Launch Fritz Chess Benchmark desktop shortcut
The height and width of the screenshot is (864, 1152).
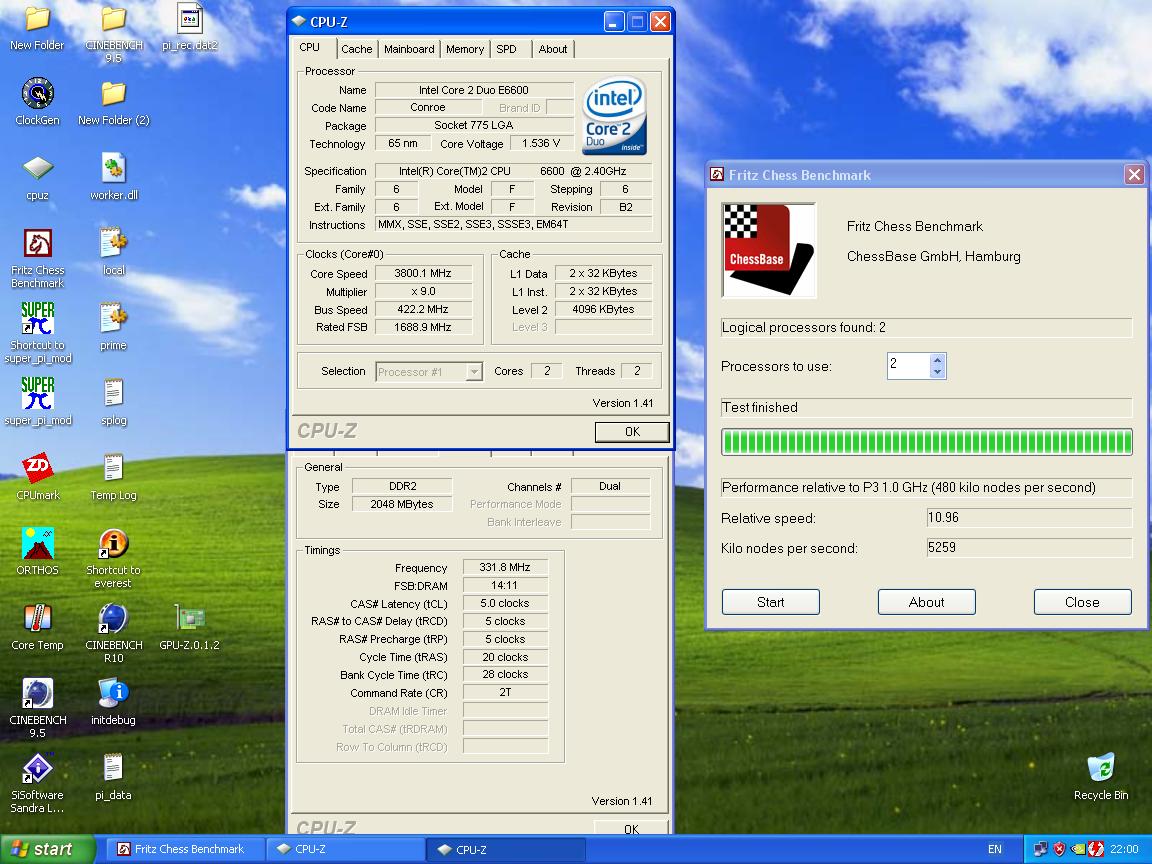point(37,258)
